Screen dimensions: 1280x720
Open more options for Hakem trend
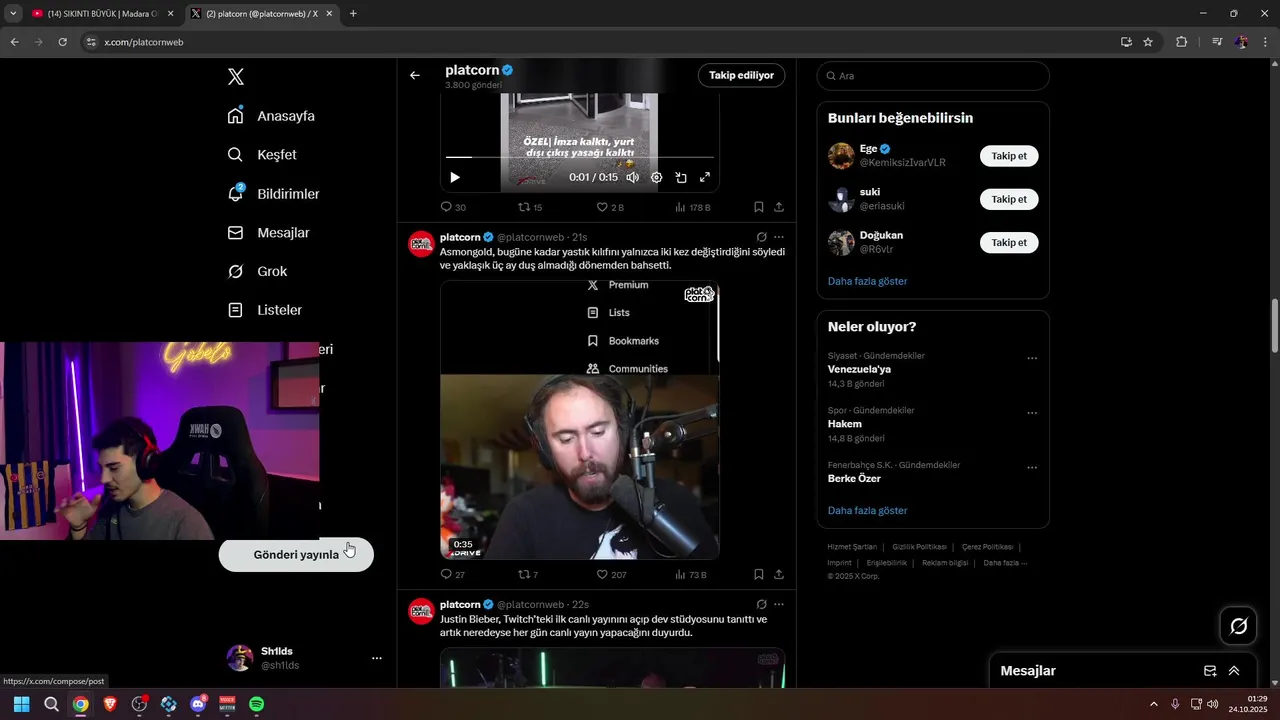pos(1032,412)
